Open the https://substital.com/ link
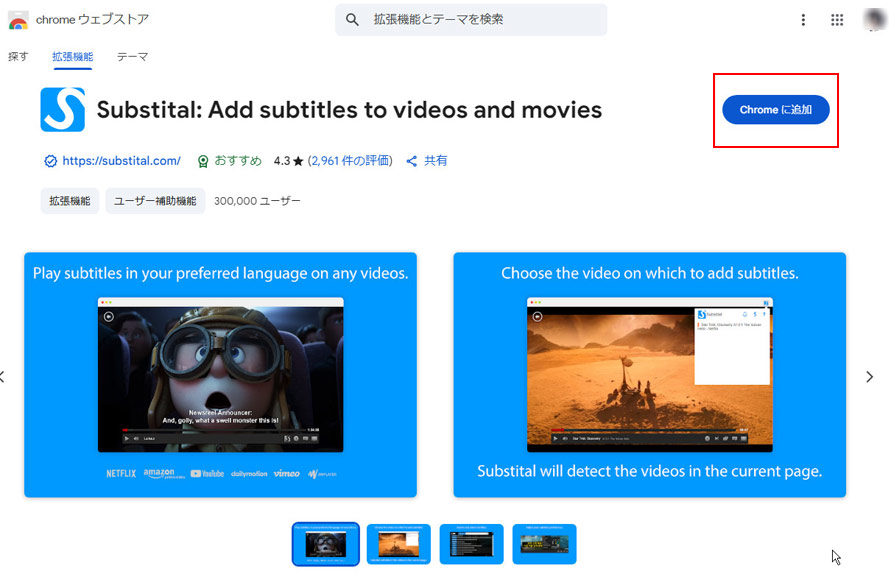 (x=121, y=161)
